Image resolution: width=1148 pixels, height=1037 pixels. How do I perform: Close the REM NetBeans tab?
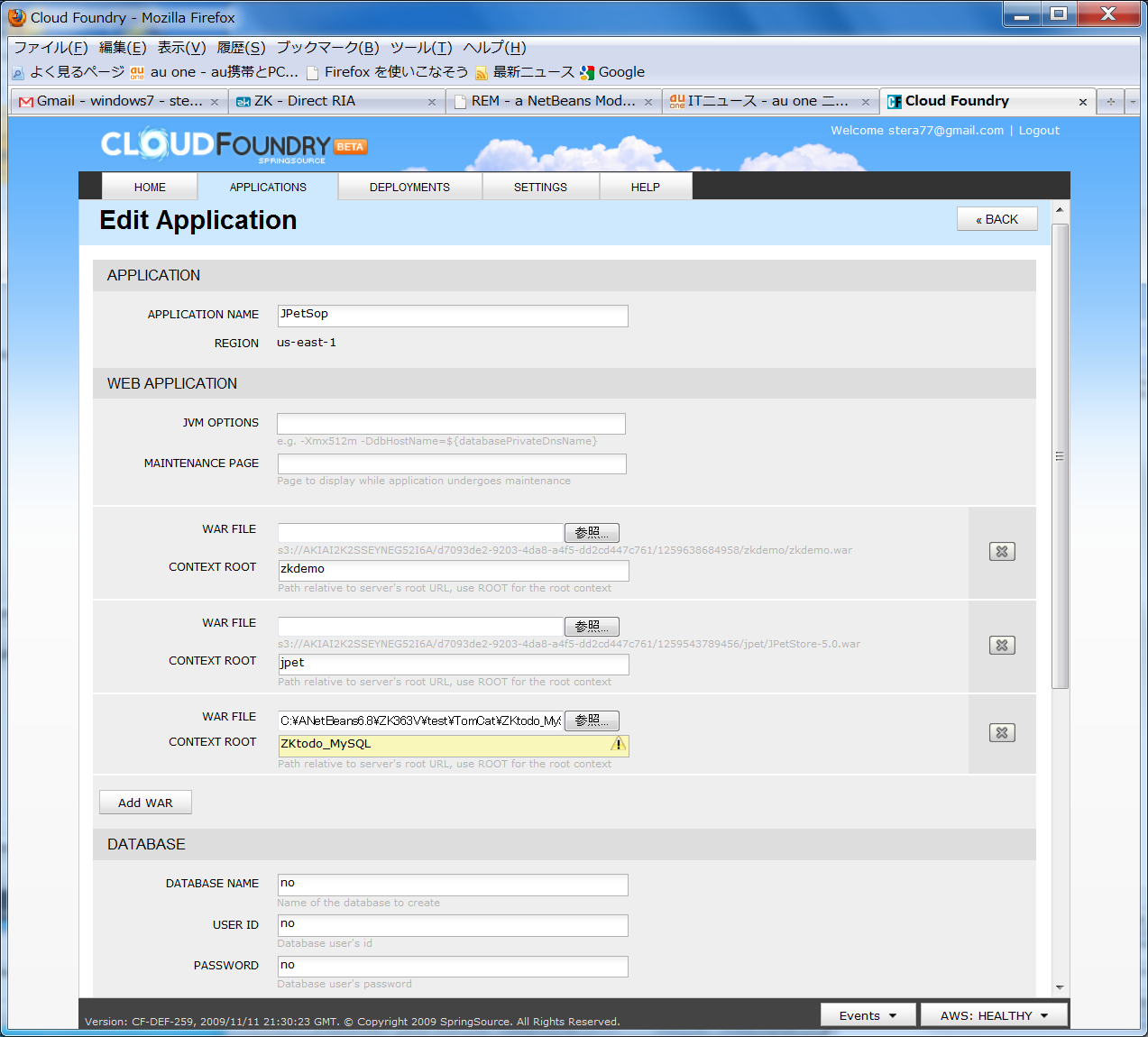(648, 102)
